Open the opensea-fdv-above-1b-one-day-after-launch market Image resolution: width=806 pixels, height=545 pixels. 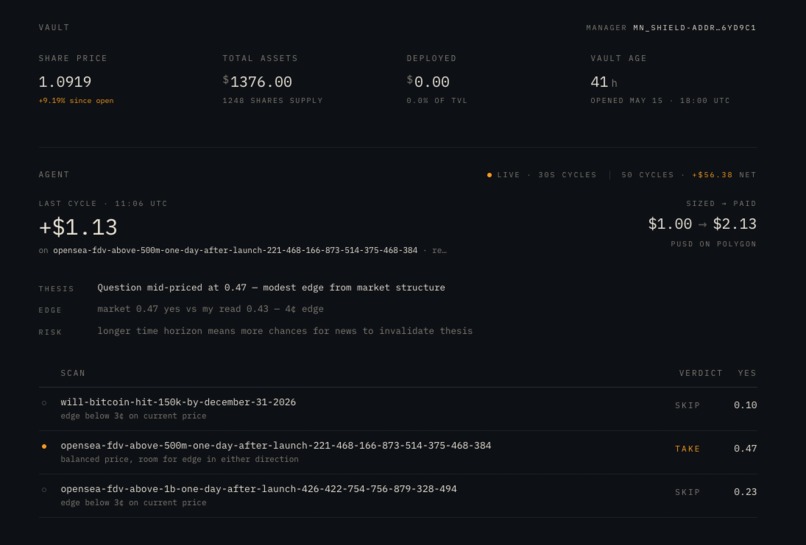pyautogui.click(x=259, y=489)
